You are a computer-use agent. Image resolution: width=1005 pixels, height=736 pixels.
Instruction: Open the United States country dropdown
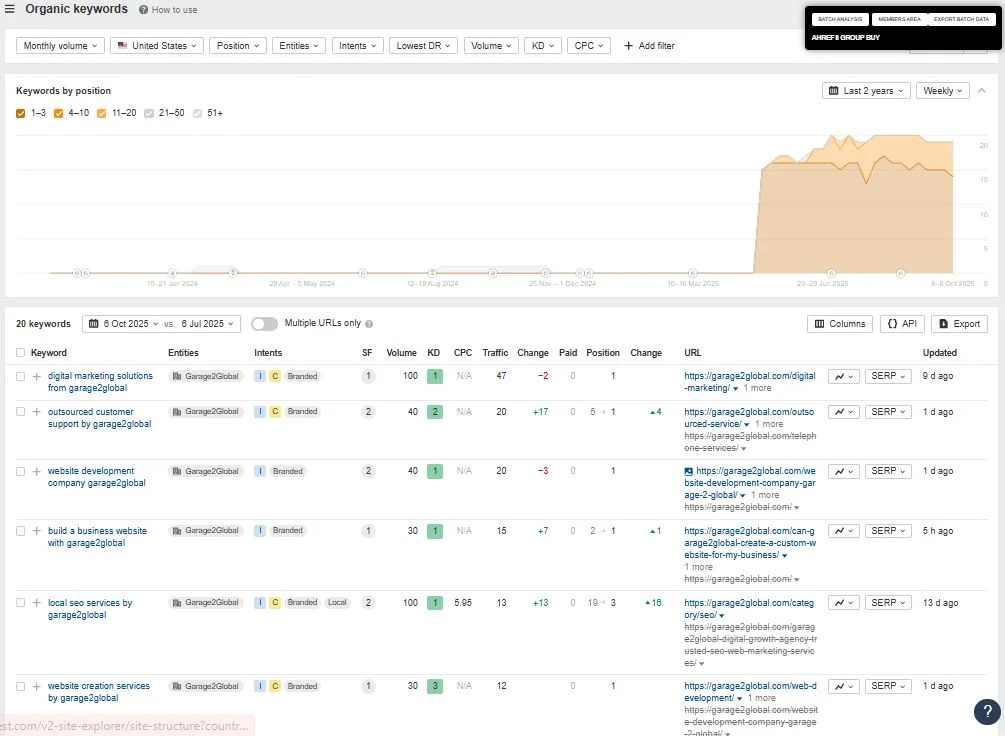point(157,46)
